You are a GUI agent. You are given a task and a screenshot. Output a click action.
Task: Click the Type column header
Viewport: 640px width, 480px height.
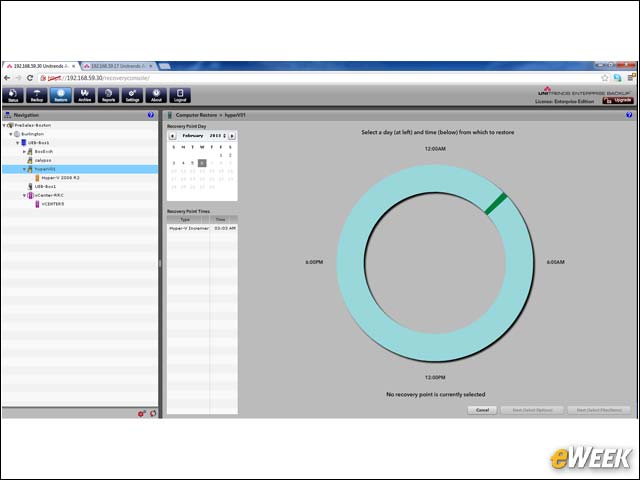185,220
